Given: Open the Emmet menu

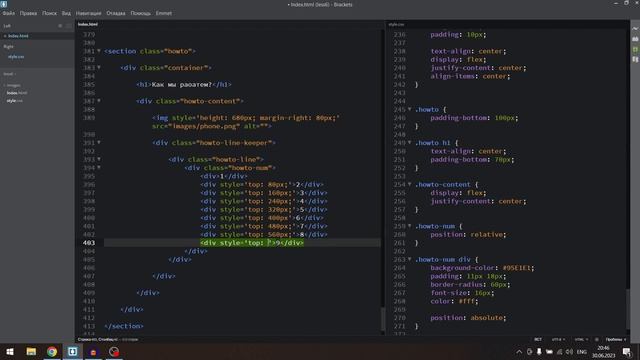Looking at the screenshot, I should (x=164, y=13).
